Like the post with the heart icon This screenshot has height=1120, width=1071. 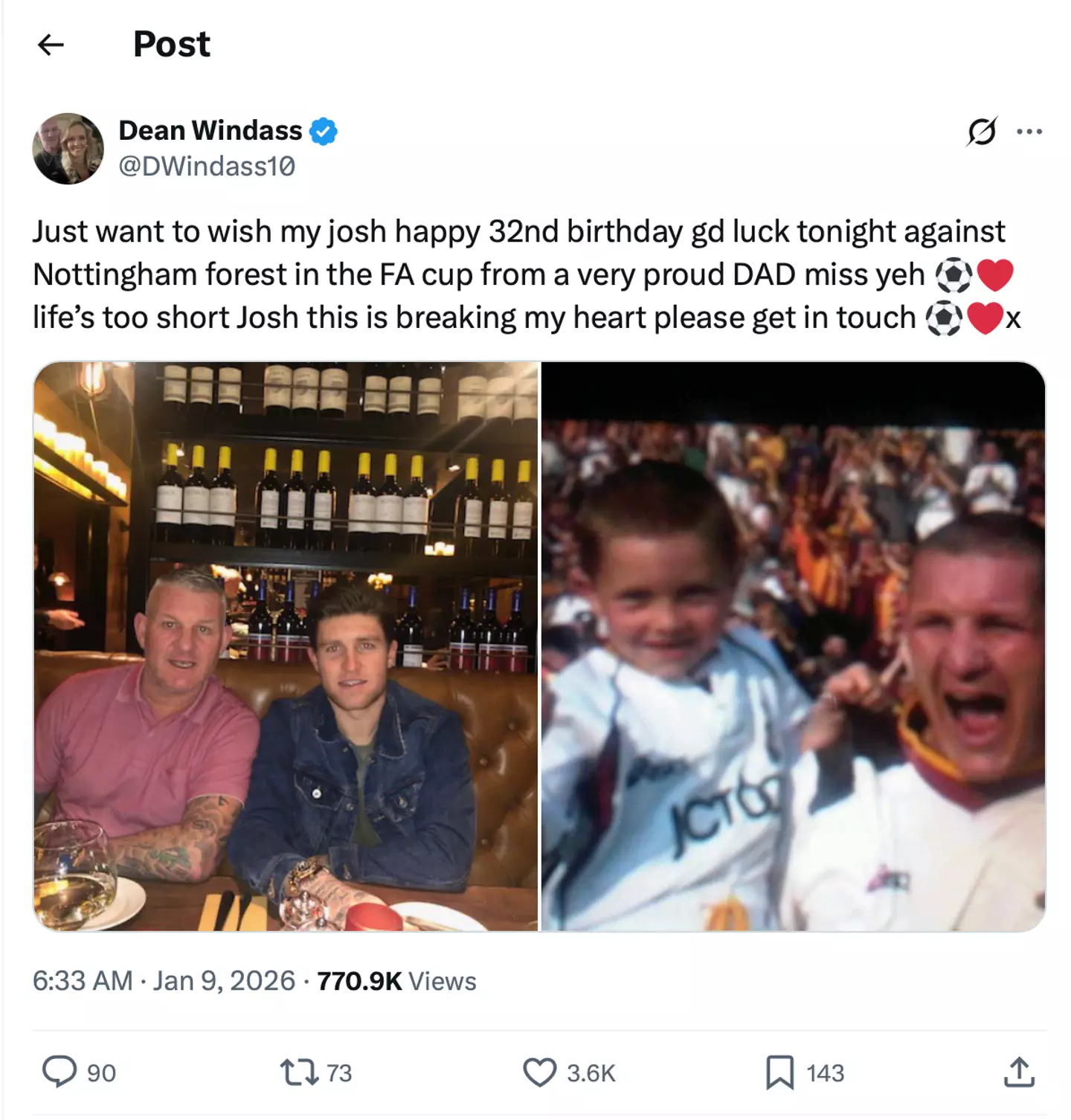click(539, 1072)
